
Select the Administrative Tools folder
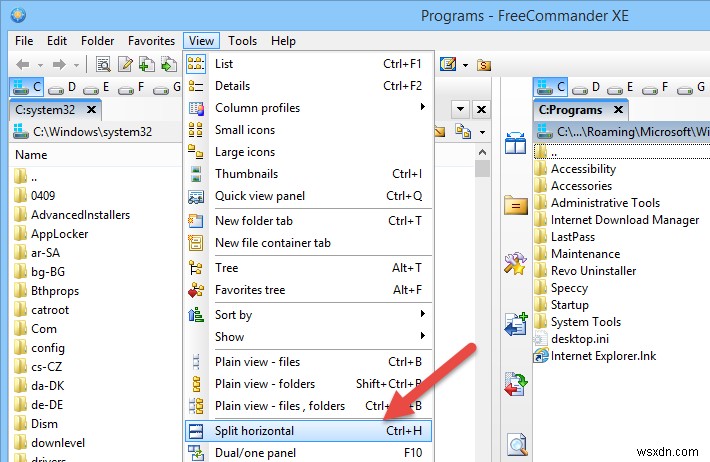coord(605,203)
